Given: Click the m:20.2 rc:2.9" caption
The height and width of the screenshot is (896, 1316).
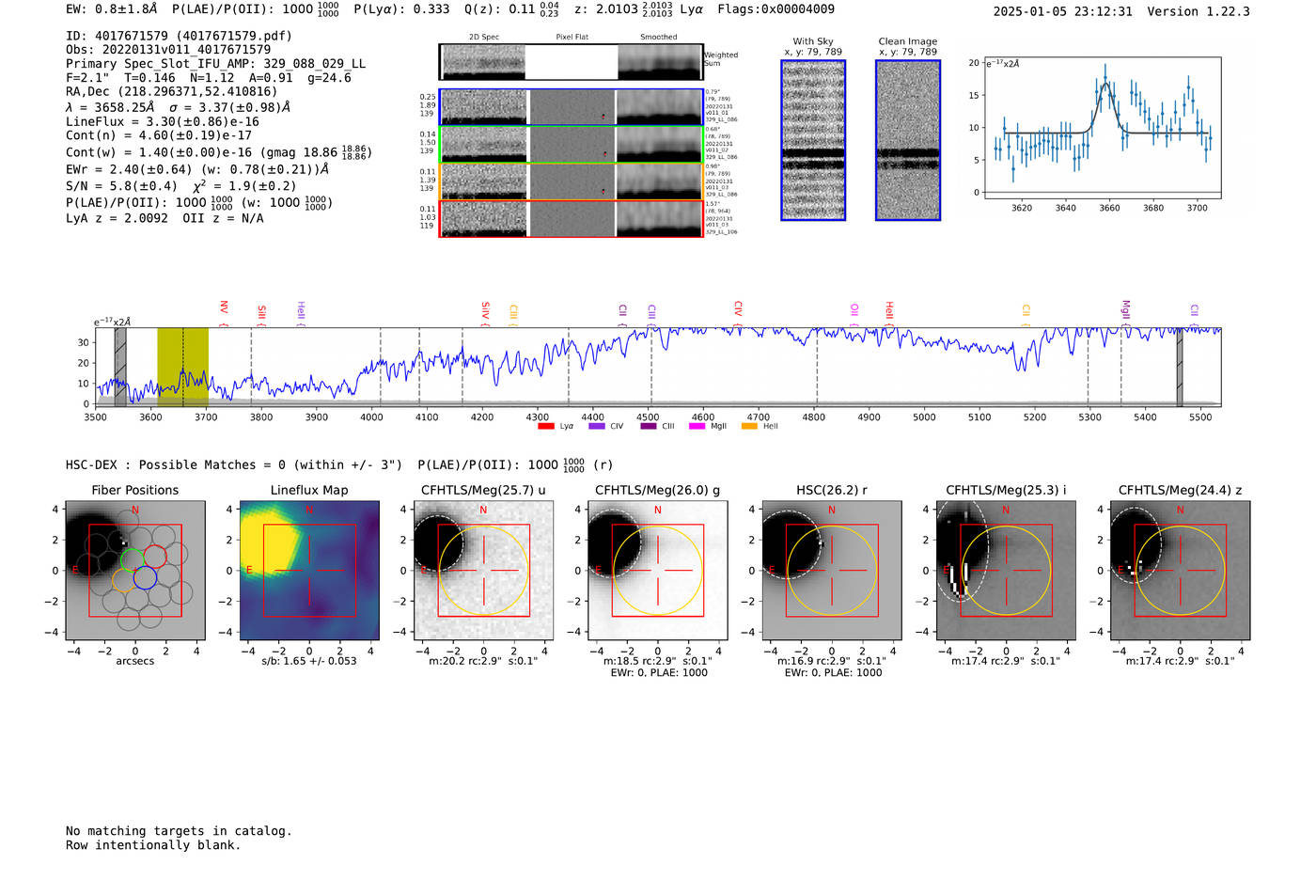Looking at the screenshot, I should 483,661.
